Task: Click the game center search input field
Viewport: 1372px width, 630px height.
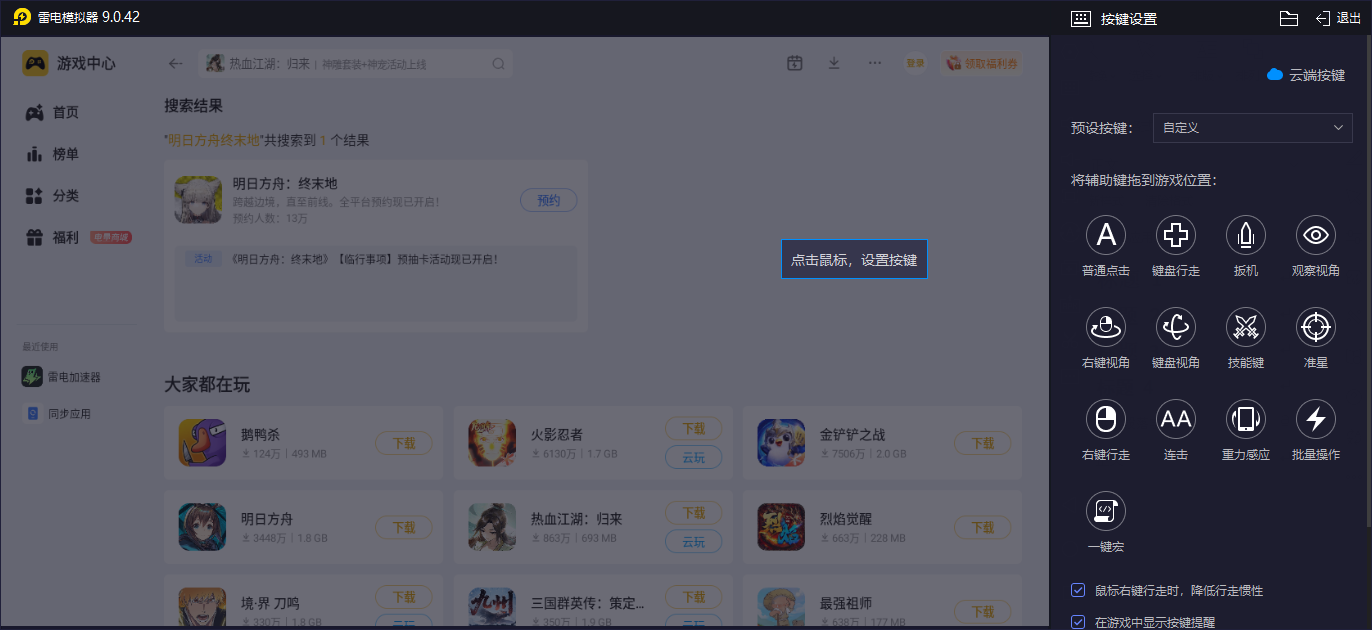Action: pyautogui.click(x=355, y=64)
